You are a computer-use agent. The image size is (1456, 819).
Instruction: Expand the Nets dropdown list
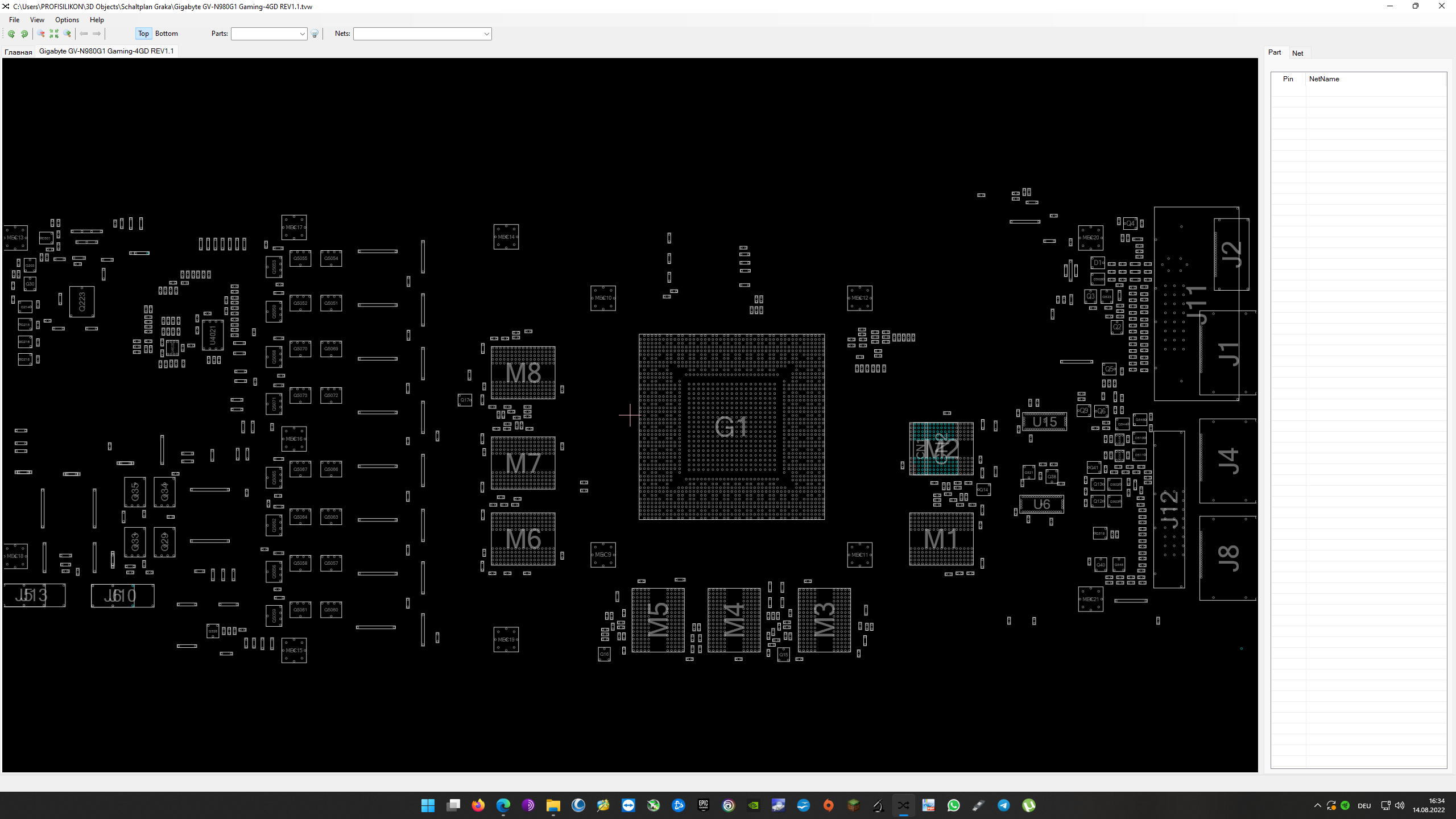click(x=486, y=34)
